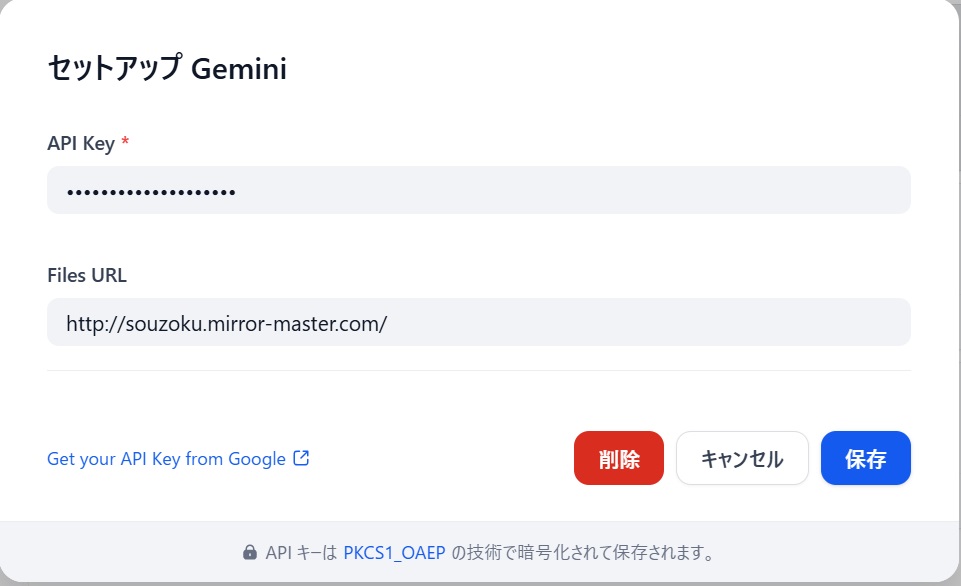This screenshot has width=961, height=586.
Task: Select the Files URL input box
Action: pos(478,322)
